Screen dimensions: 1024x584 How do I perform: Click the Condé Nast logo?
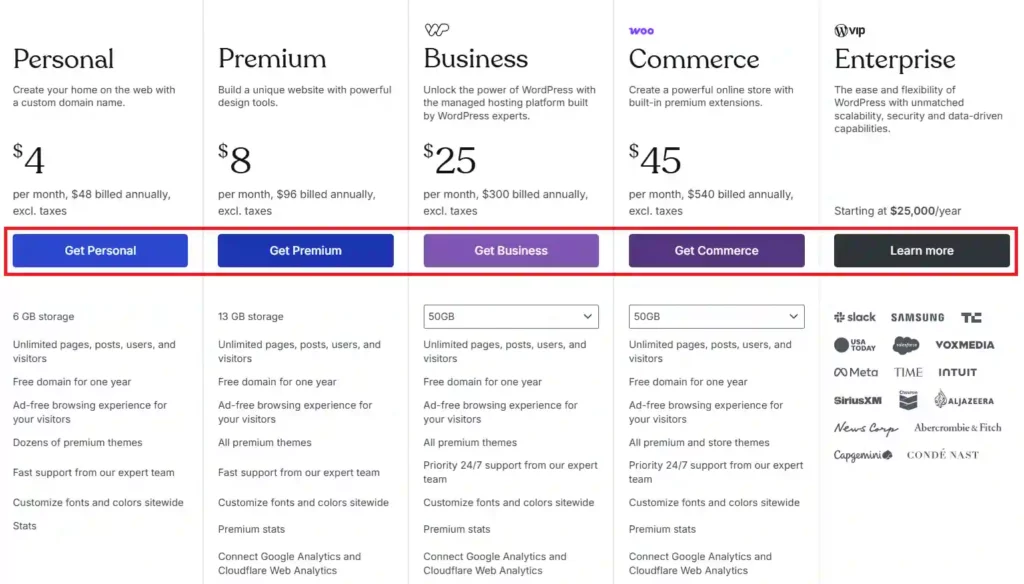pos(942,455)
